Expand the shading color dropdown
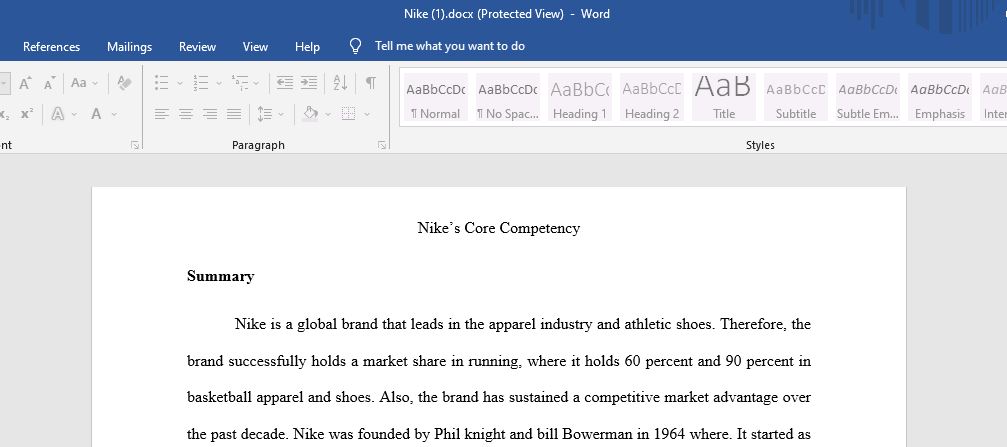1007x447 pixels. 328,115
